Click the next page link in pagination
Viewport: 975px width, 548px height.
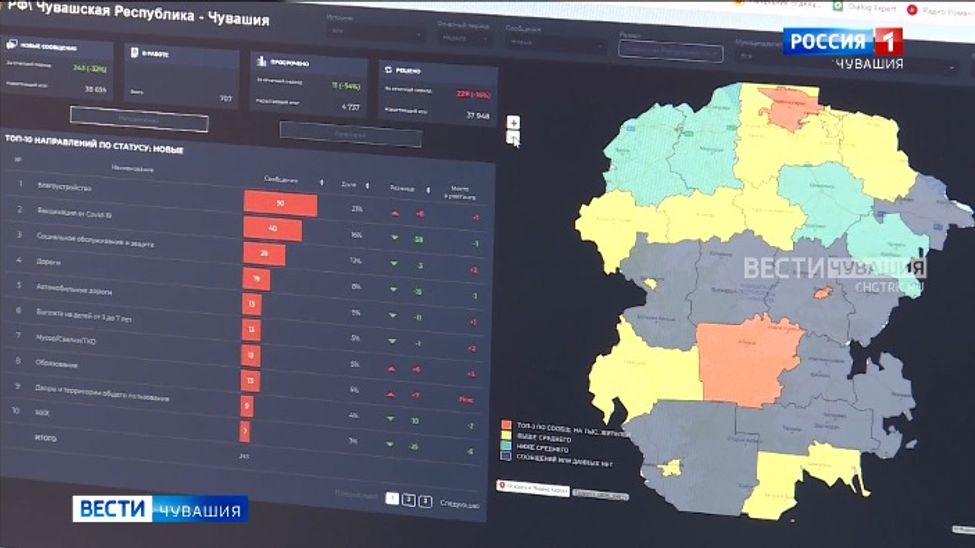coord(459,505)
